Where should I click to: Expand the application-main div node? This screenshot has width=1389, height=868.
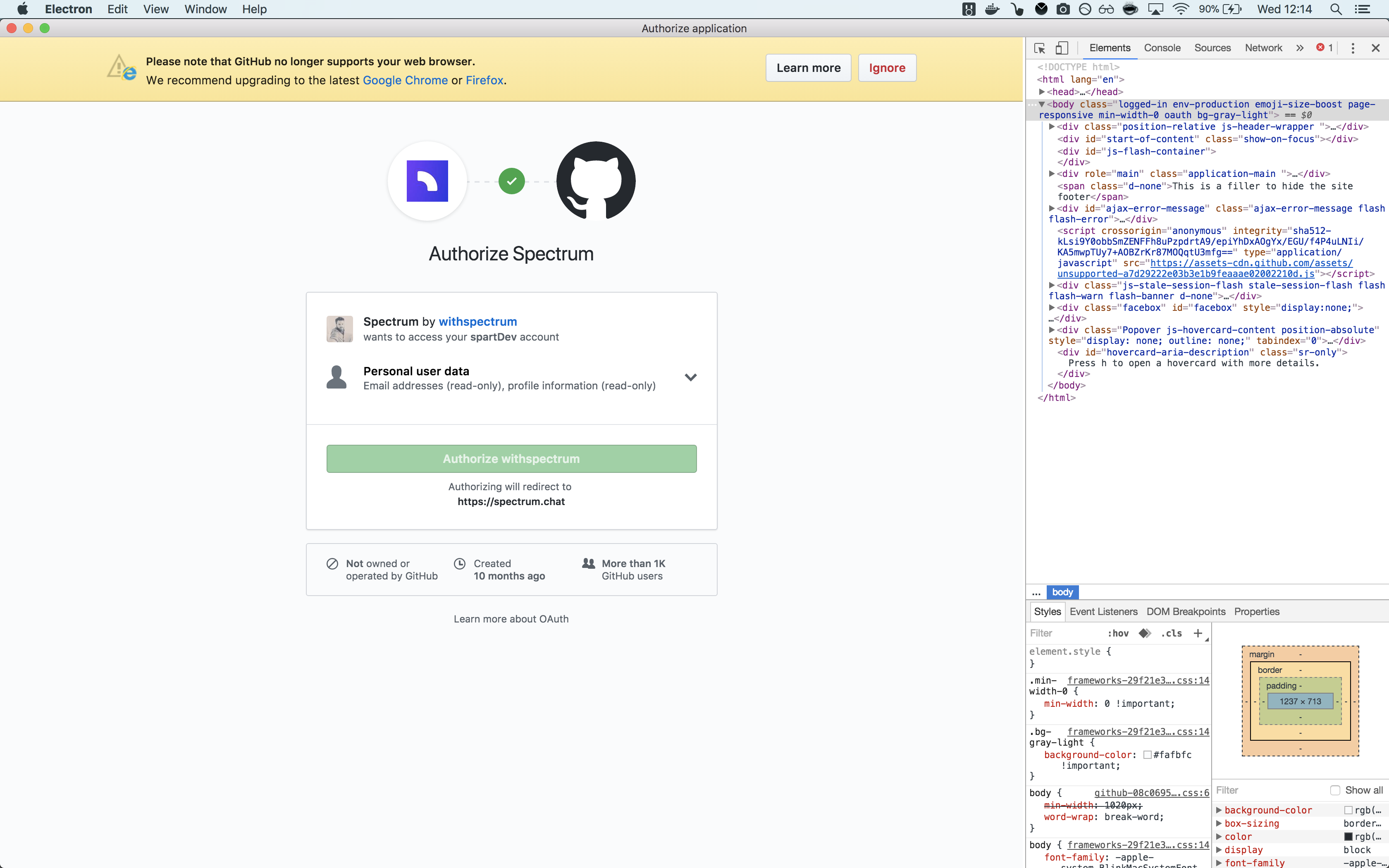tap(1052, 174)
